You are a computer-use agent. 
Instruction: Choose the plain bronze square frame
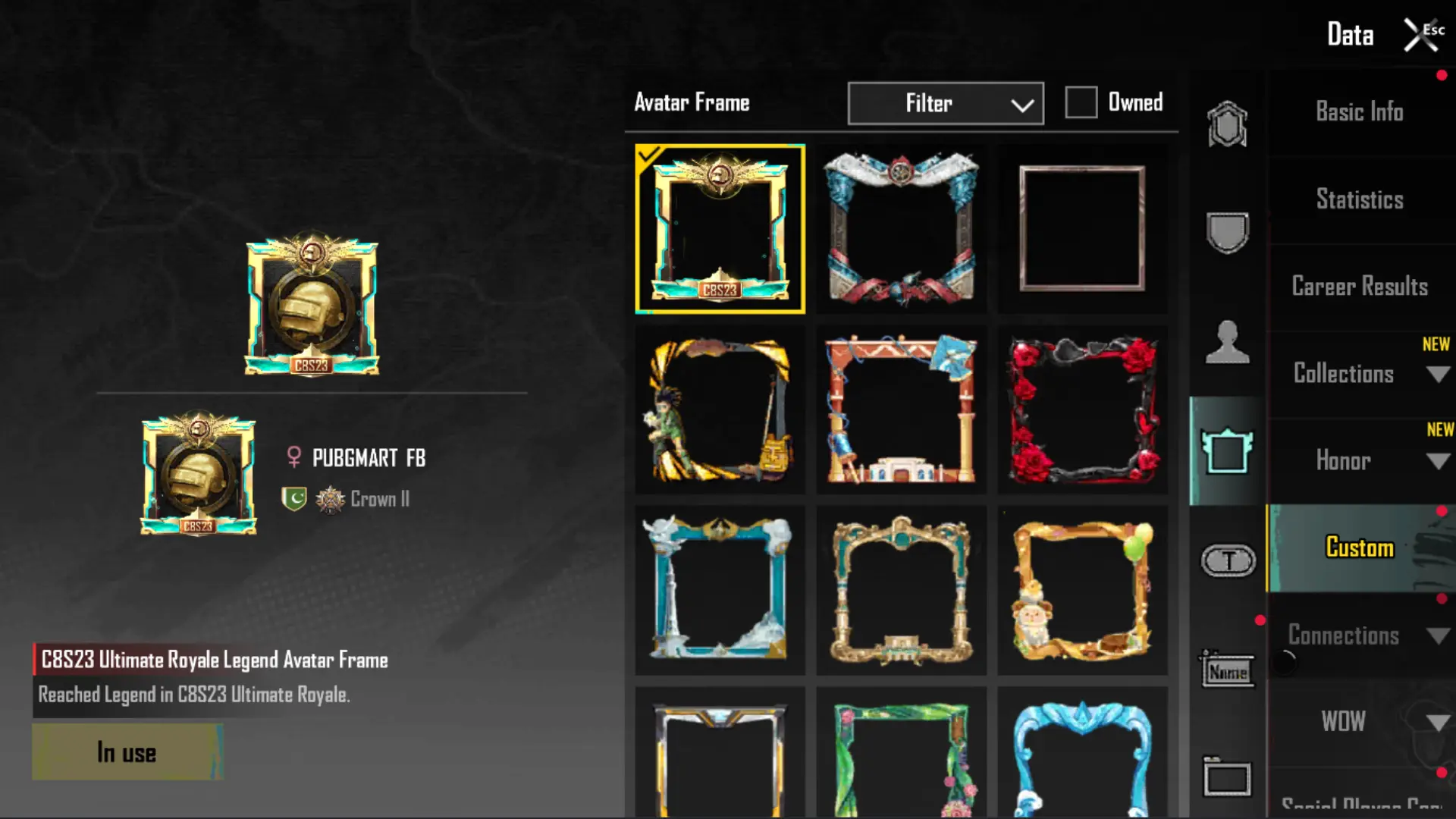pos(1082,229)
